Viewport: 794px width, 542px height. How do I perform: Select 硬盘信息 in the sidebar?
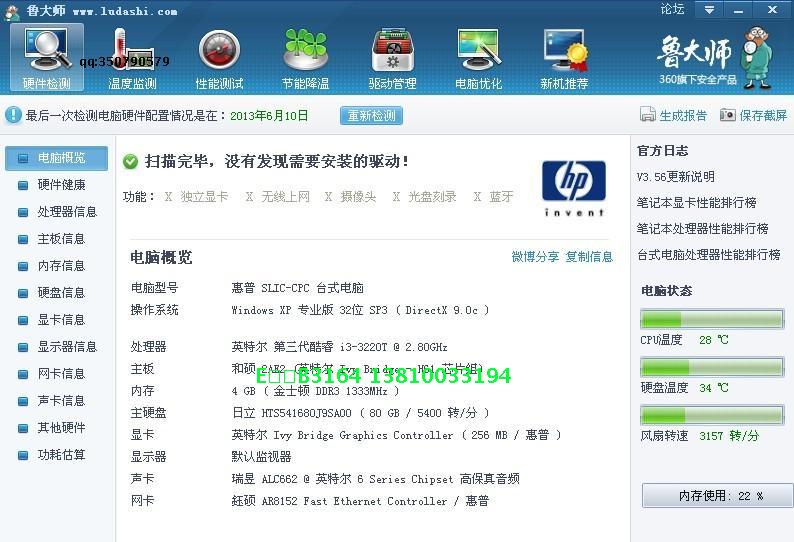pos(61,293)
